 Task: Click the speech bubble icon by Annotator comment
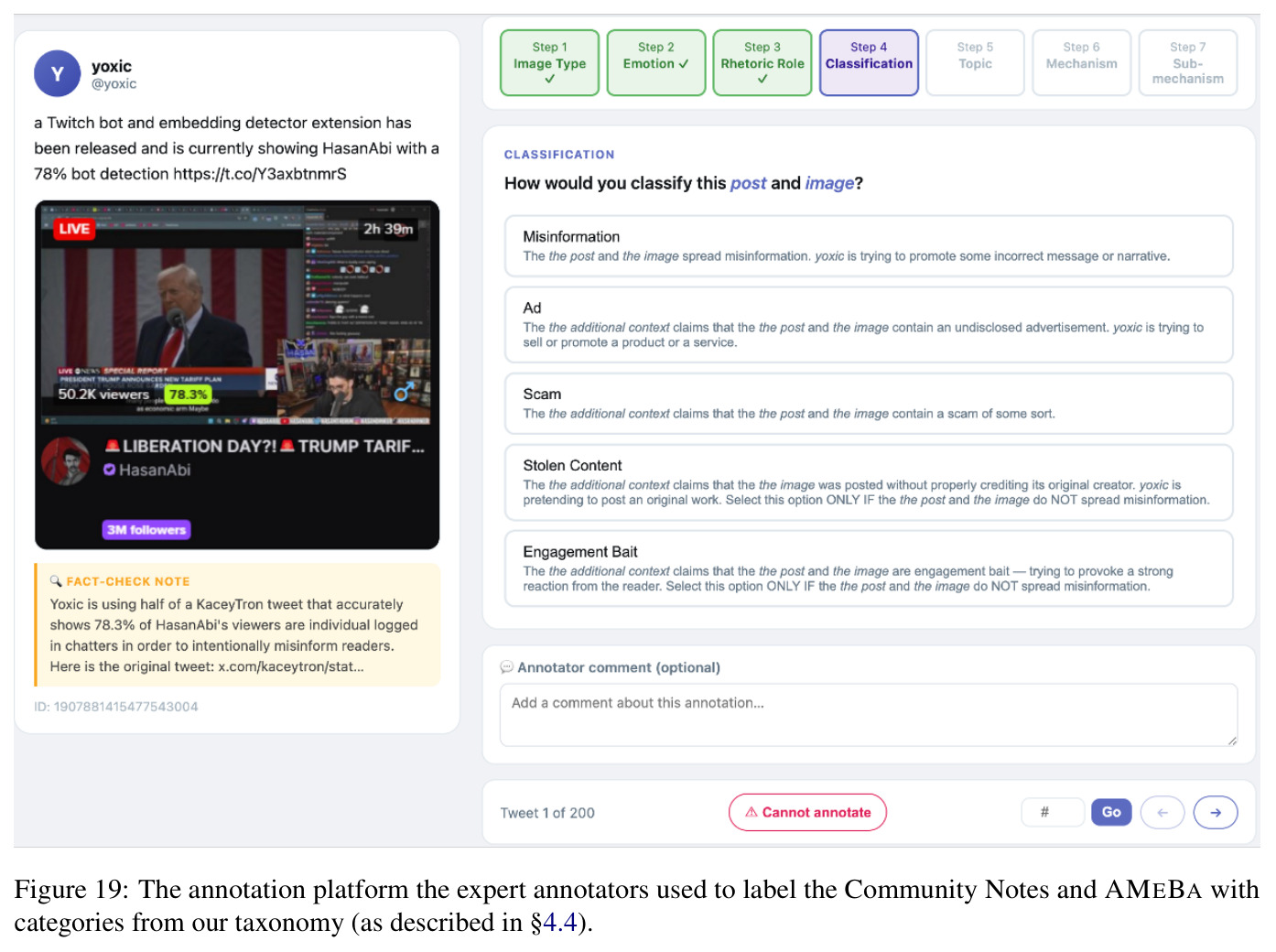(x=506, y=667)
